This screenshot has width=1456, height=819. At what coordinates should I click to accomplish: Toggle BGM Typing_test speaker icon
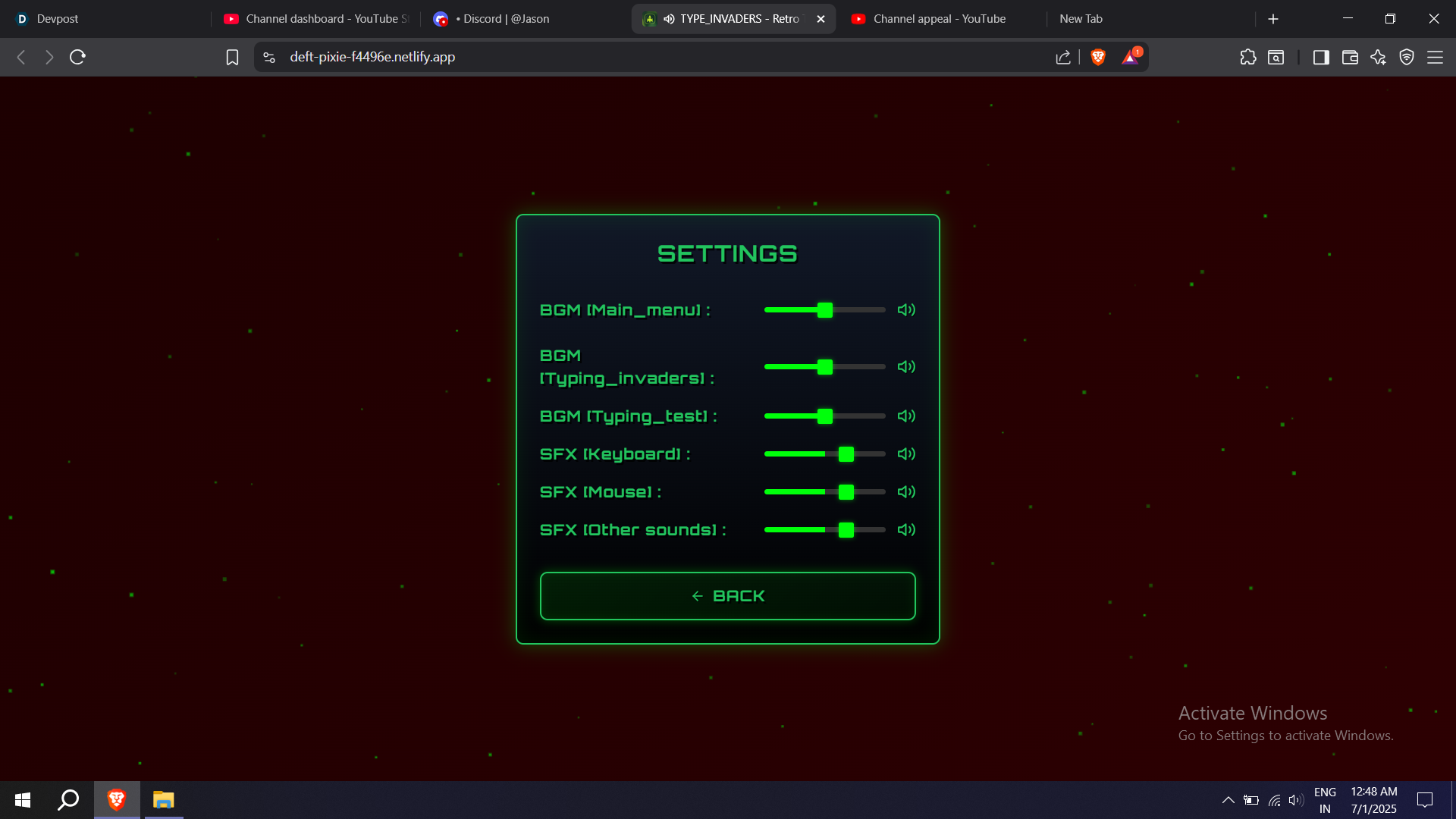(x=906, y=416)
